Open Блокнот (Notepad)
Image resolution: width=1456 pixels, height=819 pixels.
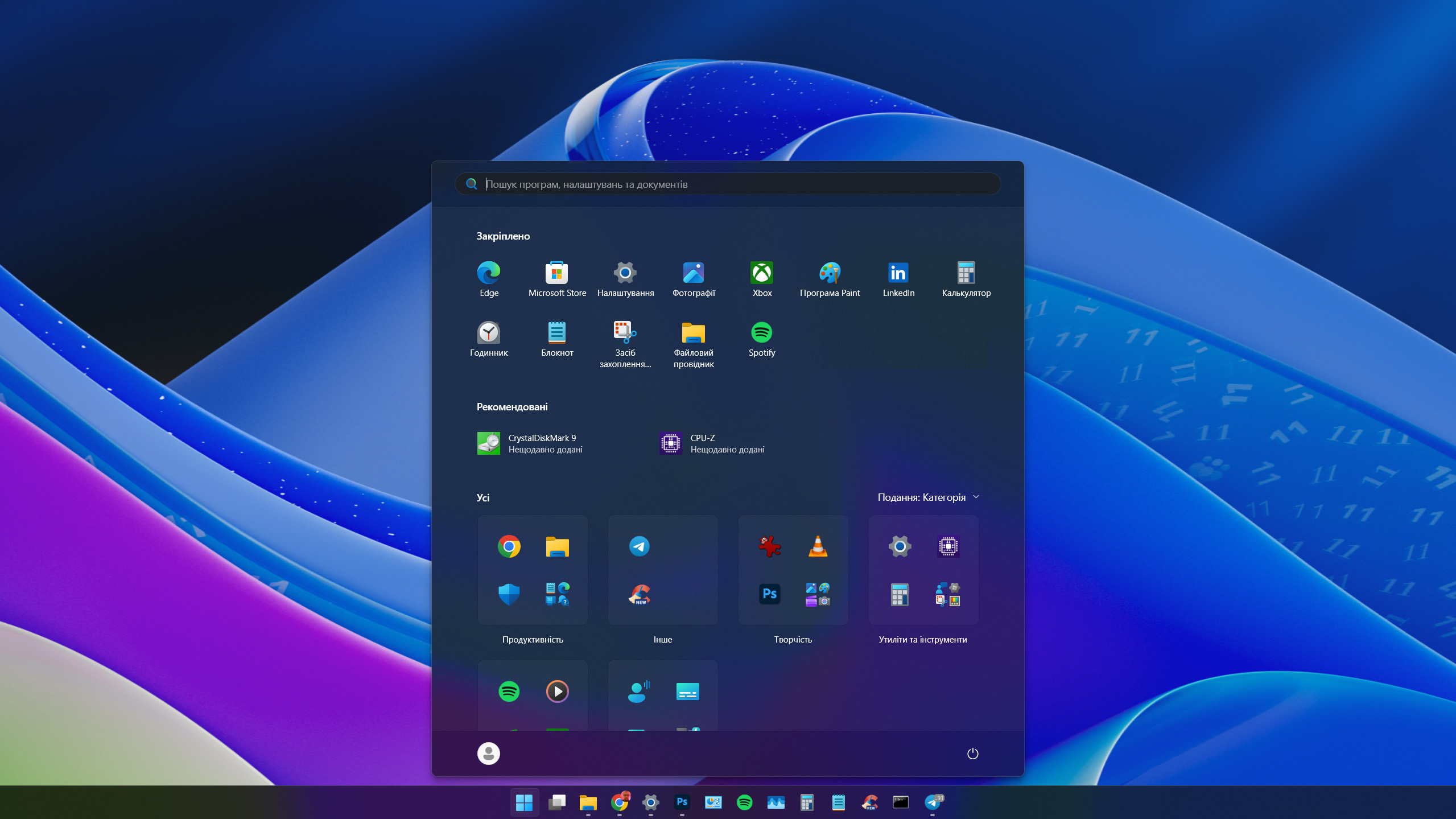[557, 337]
